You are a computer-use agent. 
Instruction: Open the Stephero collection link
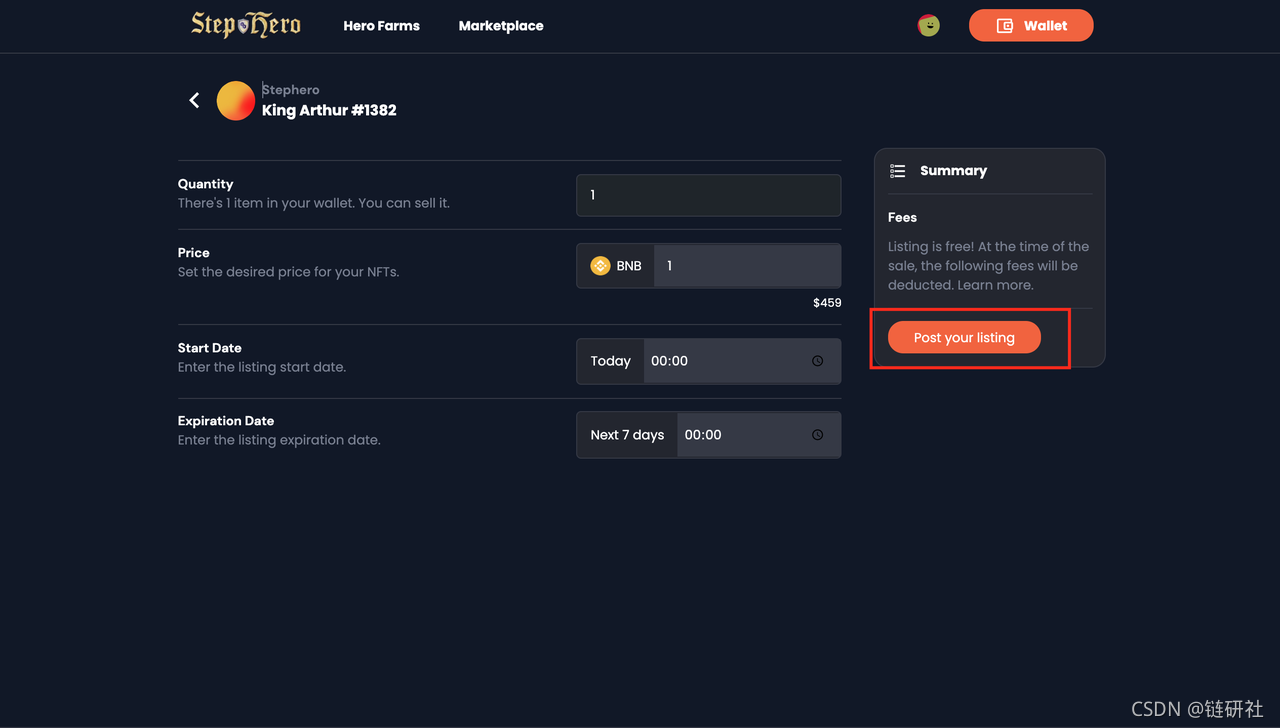point(291,90)
